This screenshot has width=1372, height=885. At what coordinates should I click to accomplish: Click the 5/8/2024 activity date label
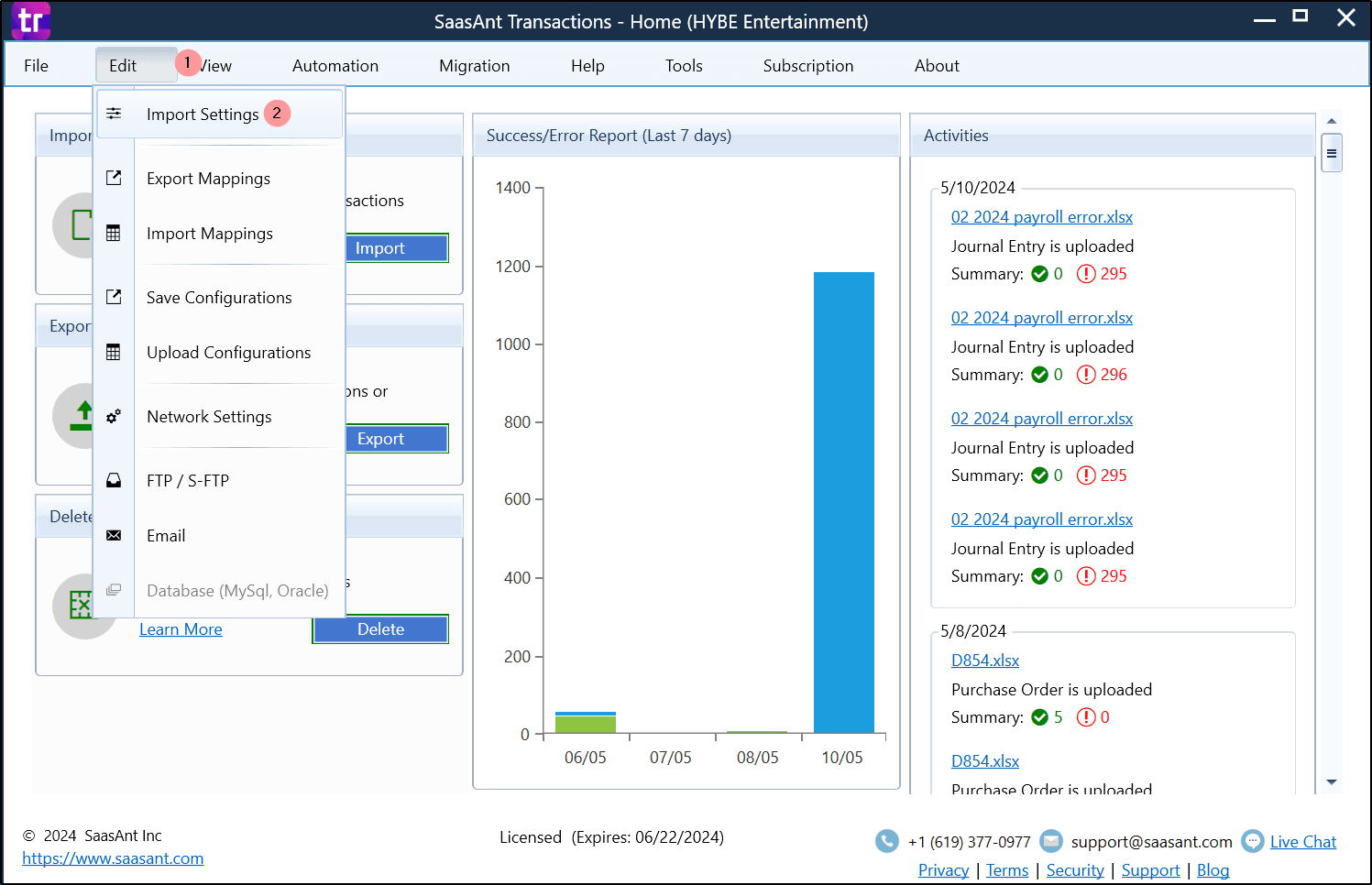(973, 630)
